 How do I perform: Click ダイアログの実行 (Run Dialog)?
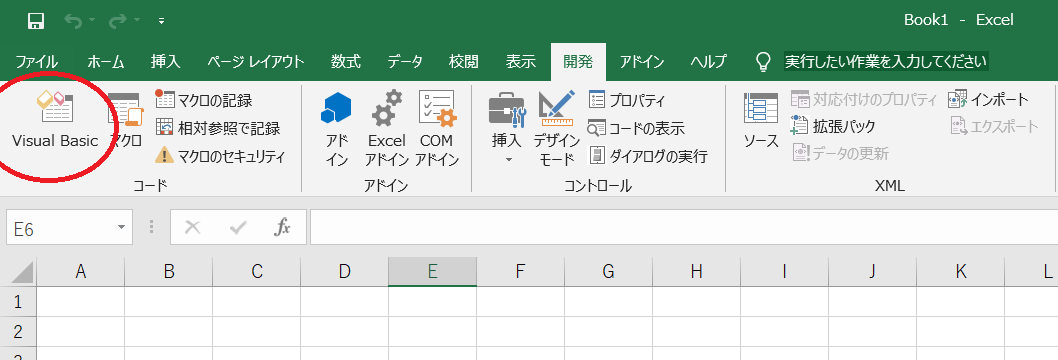click(648, 156)
